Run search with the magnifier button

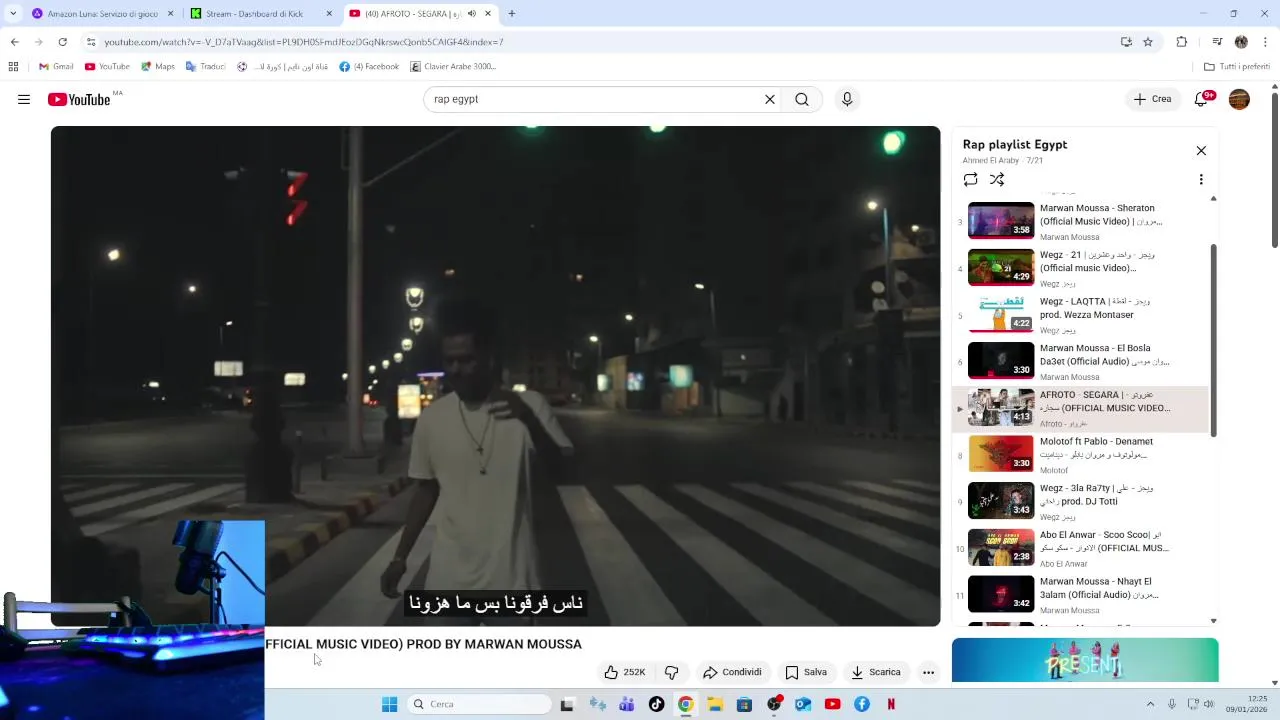coord(802,99)
